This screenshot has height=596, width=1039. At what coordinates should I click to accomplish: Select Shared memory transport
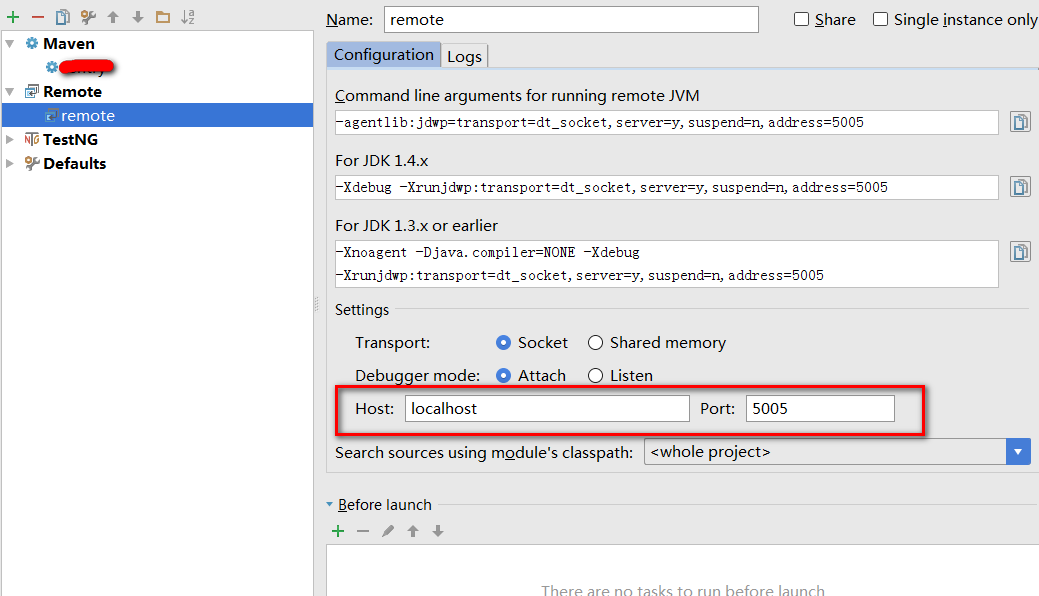(596, 343)
